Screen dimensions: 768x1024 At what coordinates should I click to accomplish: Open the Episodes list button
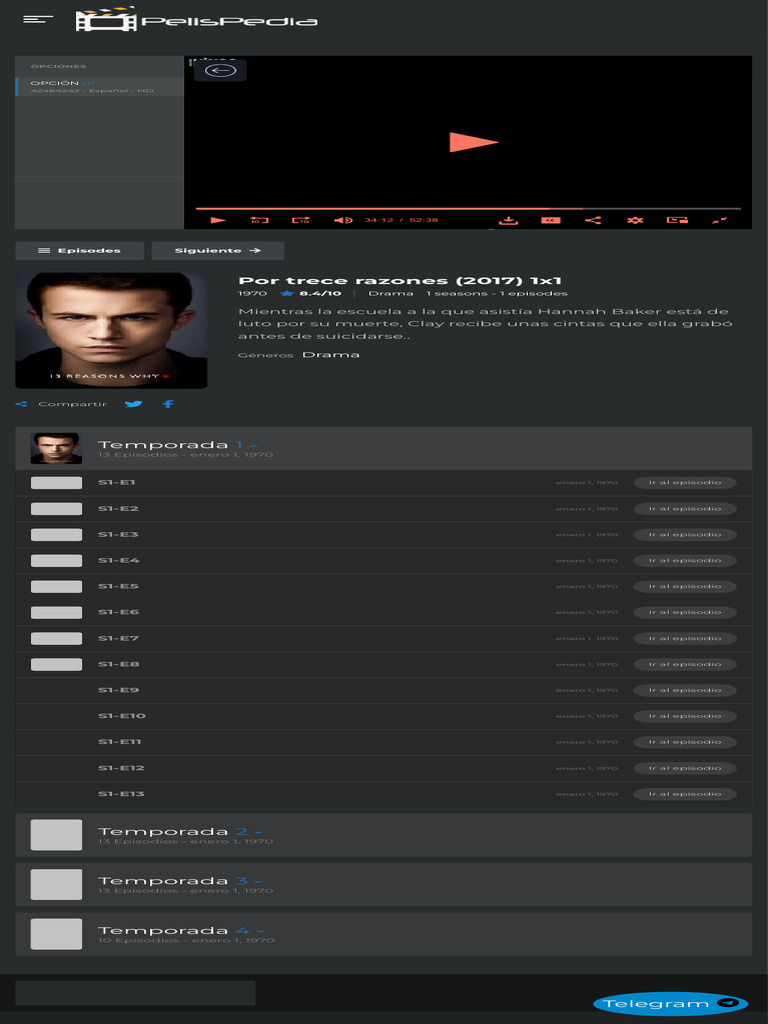80,251
